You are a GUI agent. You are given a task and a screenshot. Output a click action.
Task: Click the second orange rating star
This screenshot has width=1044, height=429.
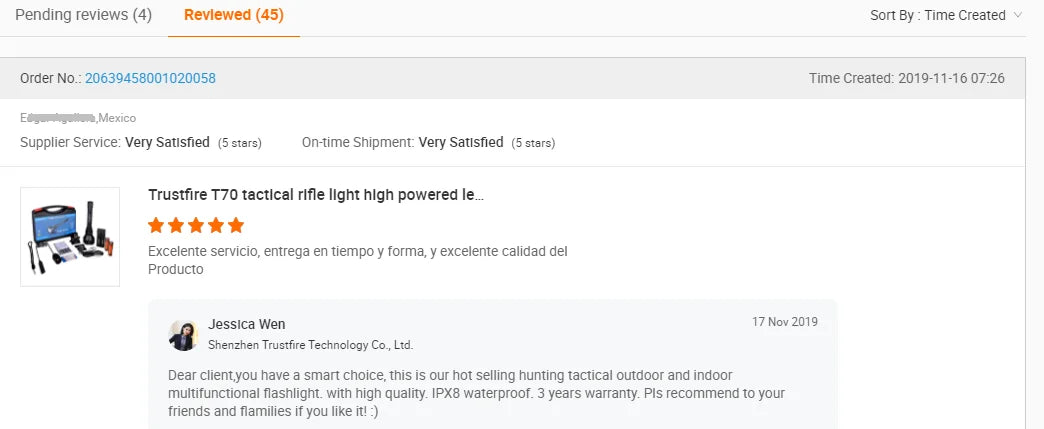pos(176,225)
